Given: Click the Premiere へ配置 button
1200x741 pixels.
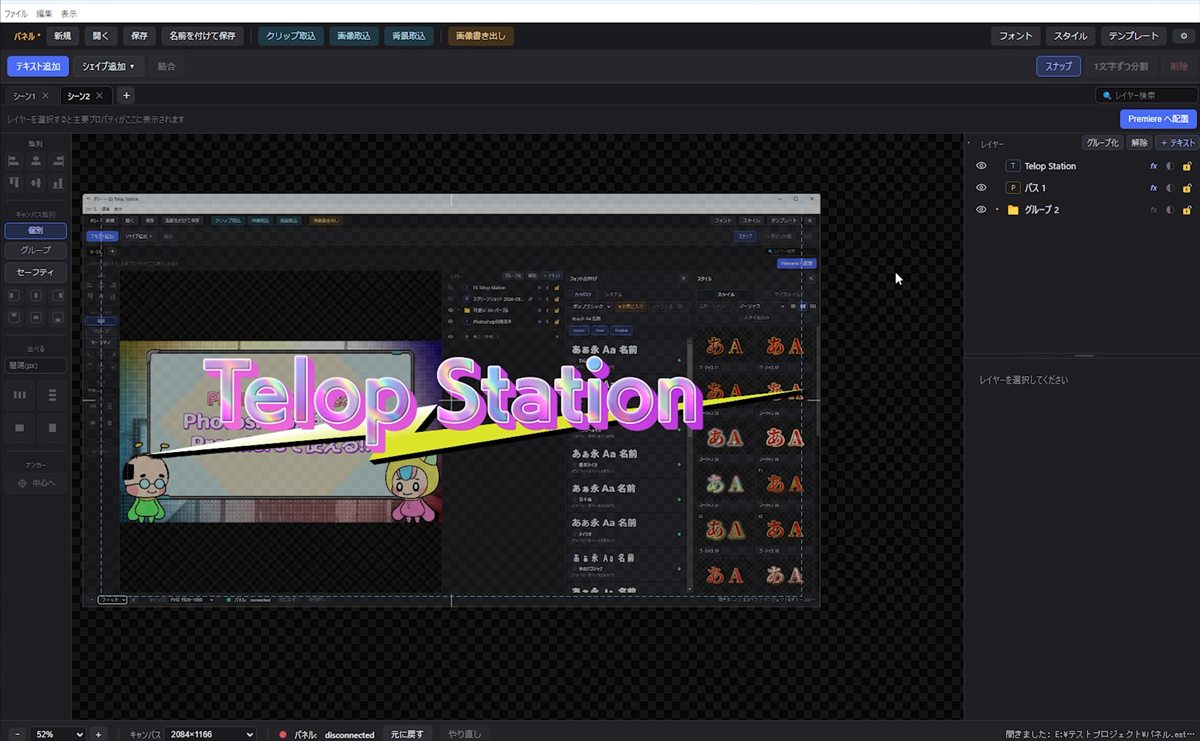Looking at the screenshot, I should 1158,119.
